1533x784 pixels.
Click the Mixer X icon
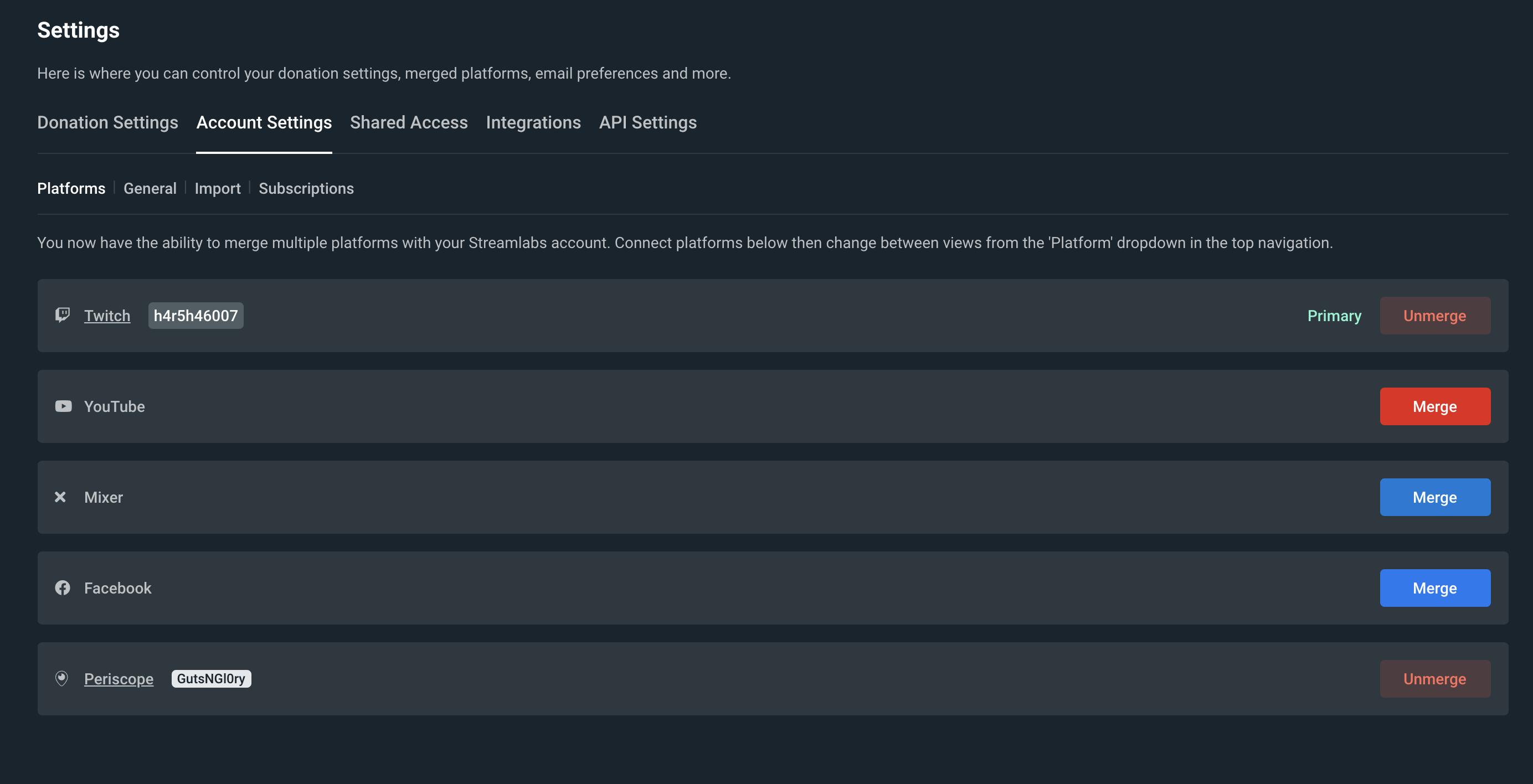pyautogui.click(x=60, y=497)
